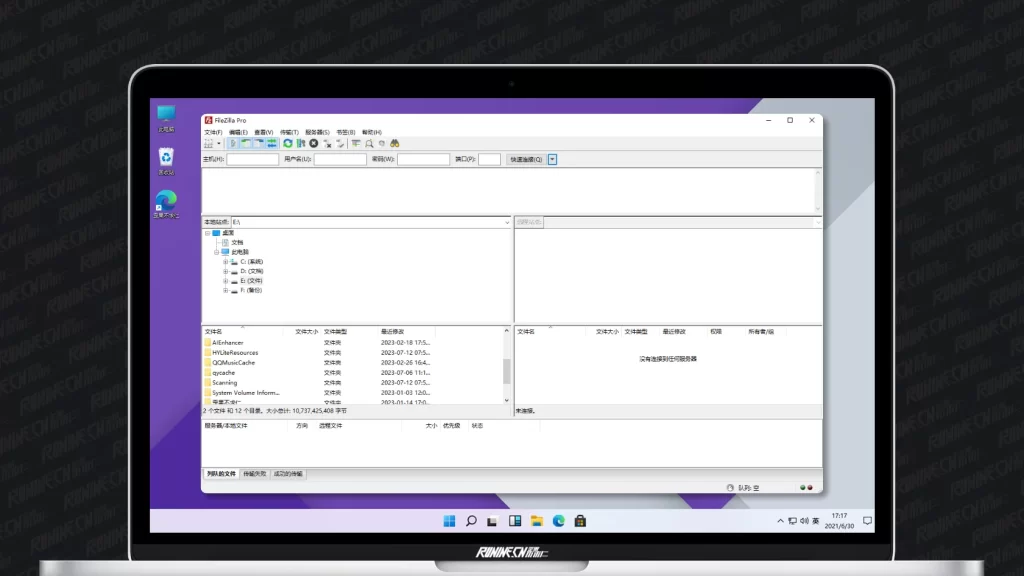1024x576 pixels.
Task: Click the process queue icon
Action: click(x=300, y=144)
